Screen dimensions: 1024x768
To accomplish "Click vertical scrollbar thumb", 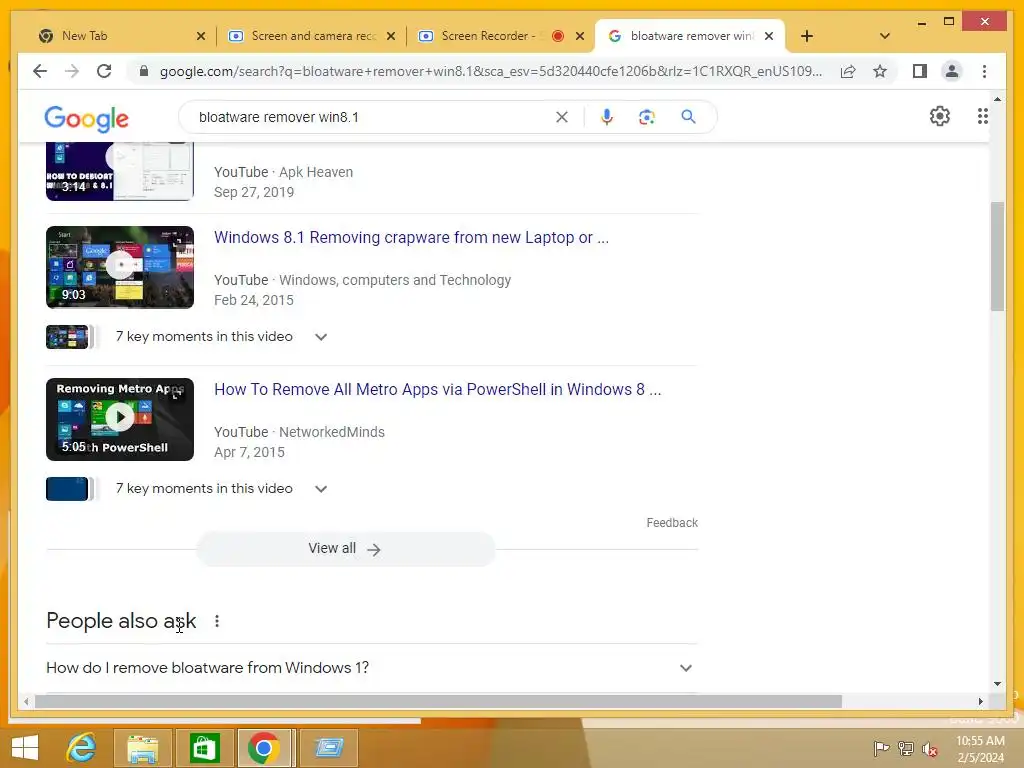I will [x=997, y=256].
